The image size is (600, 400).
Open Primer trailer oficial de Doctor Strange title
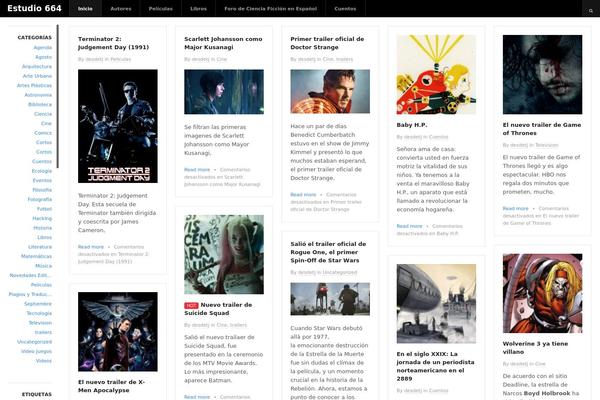[x=327, y=43]
